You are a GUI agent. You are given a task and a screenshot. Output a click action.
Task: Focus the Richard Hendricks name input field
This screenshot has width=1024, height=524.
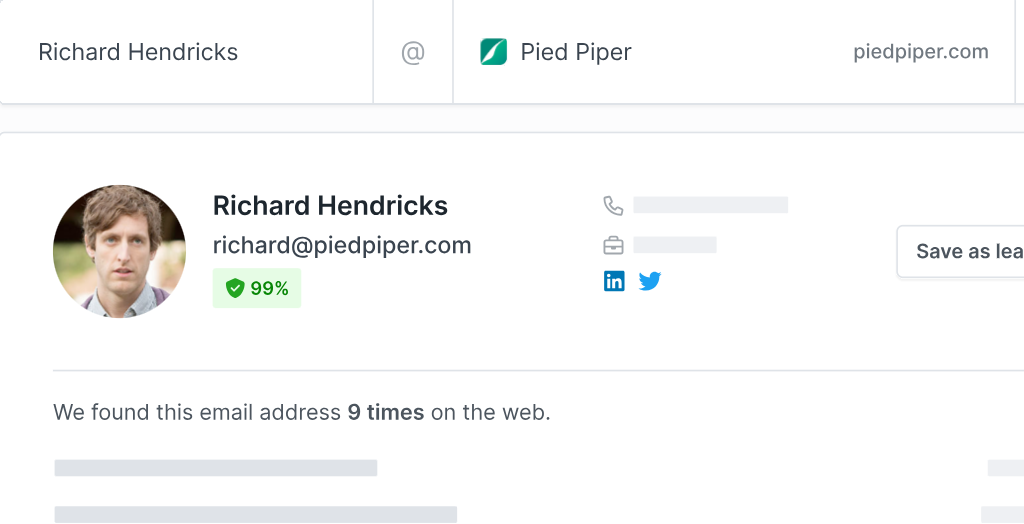point(186,52)
